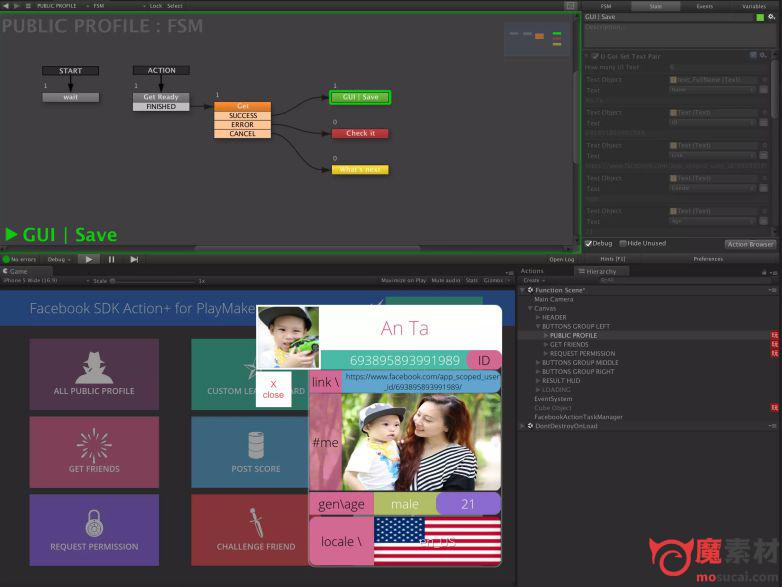Click the variable toggle on the Name text row
The image size is (782, 587).
pyautogui.click(x=764, y=90)
